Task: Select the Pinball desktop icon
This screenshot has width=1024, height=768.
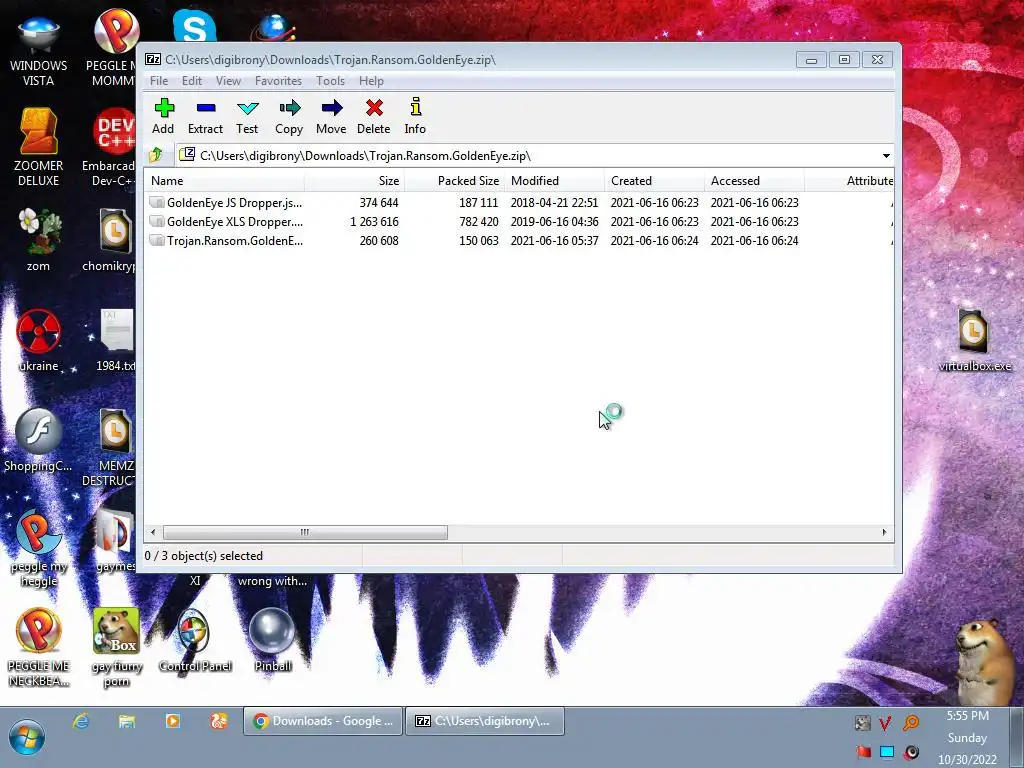Action: 273,641
